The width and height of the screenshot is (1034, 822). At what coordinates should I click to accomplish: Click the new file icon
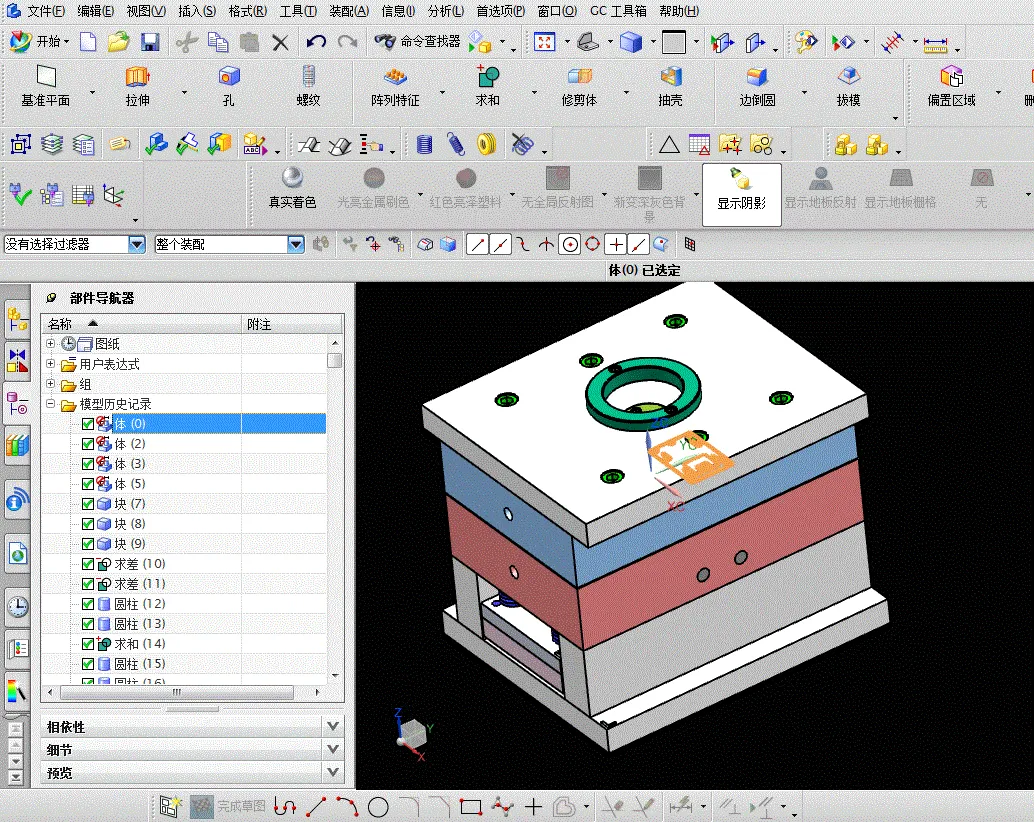[x=88, y=42]
